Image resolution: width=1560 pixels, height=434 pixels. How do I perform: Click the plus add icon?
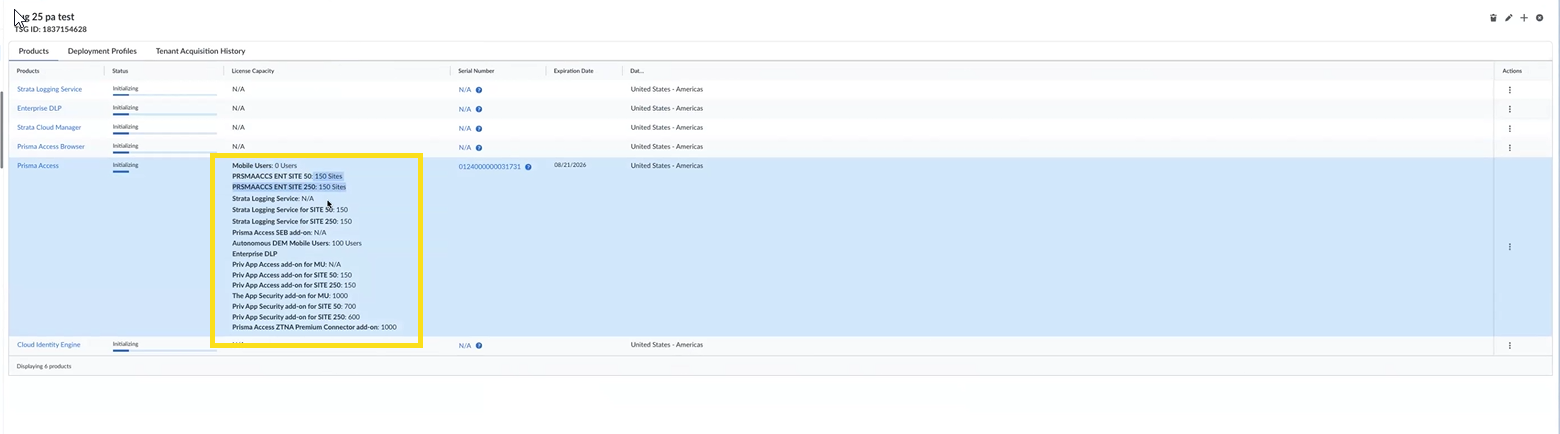[1524, 18]
